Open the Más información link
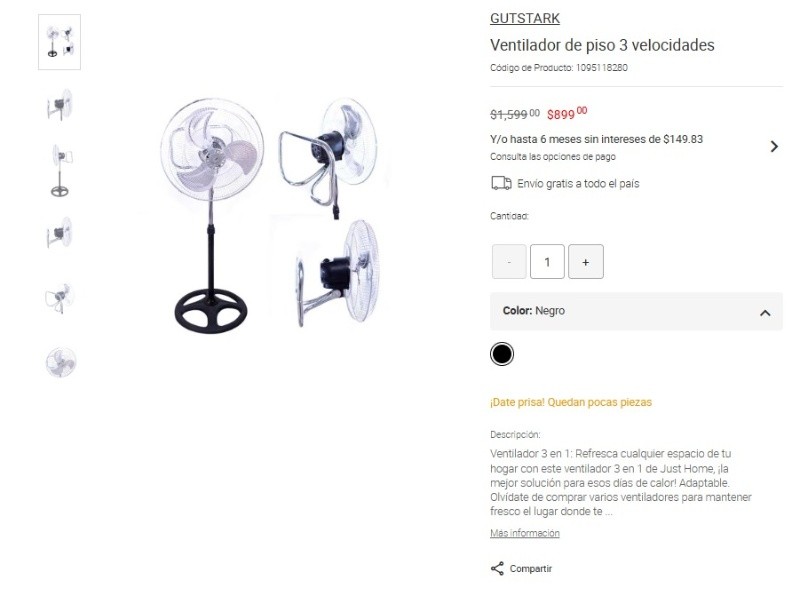Viewport: 800px width, 596px height. [x=524, y=533]
